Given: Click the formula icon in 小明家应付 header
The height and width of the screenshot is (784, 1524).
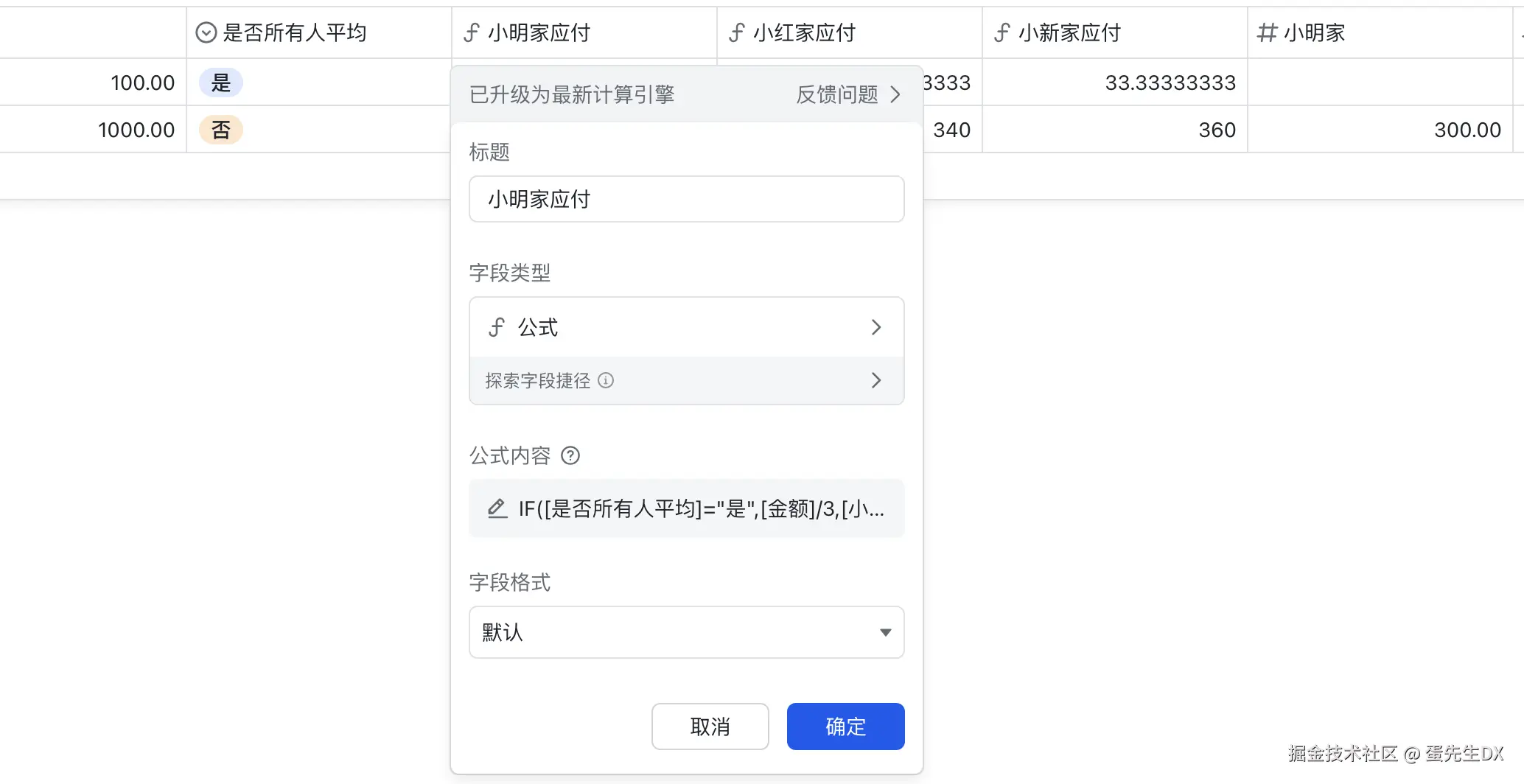Looking at the screenshot, I should coord(471,32).
